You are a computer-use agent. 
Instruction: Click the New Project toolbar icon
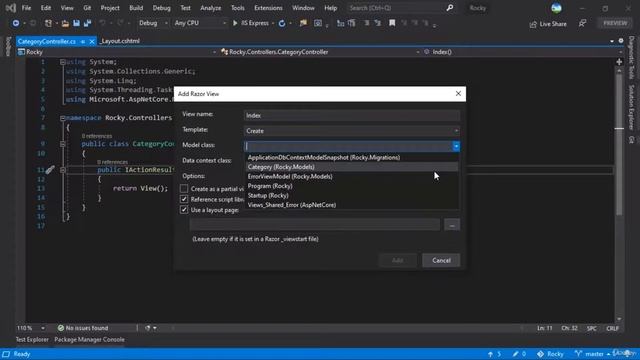click(48, 23)
